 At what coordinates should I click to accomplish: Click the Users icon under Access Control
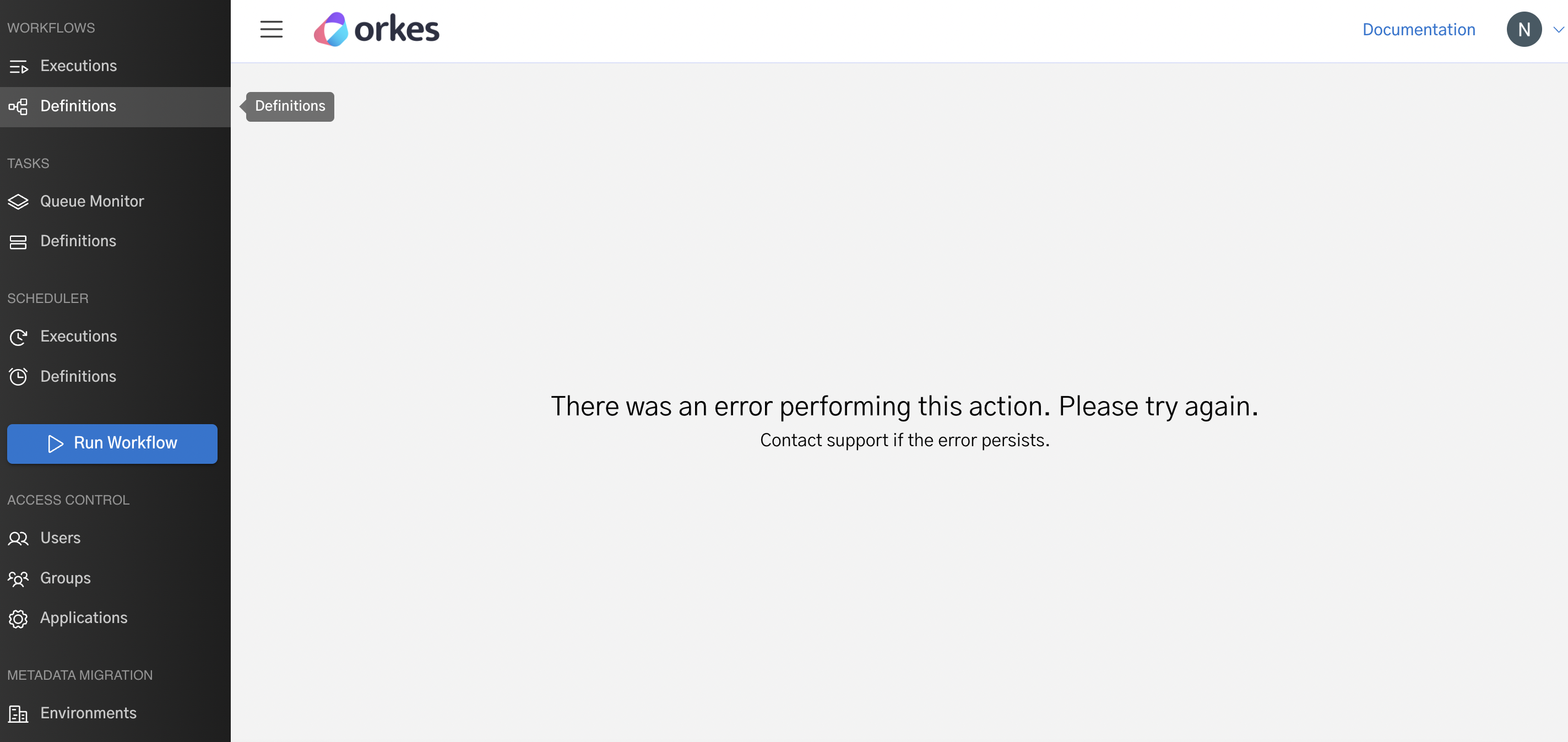(x=18, y=538)
